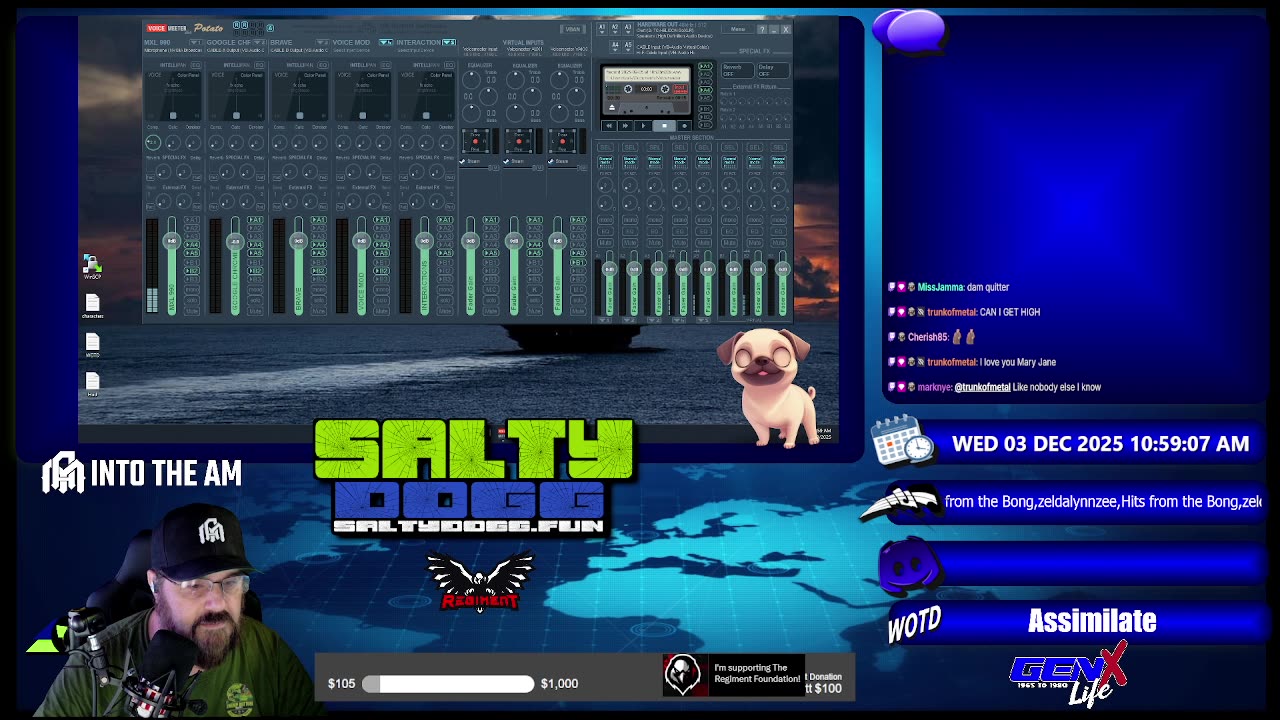Click the MXL 990 Gate knob

[x=173, y=142]
